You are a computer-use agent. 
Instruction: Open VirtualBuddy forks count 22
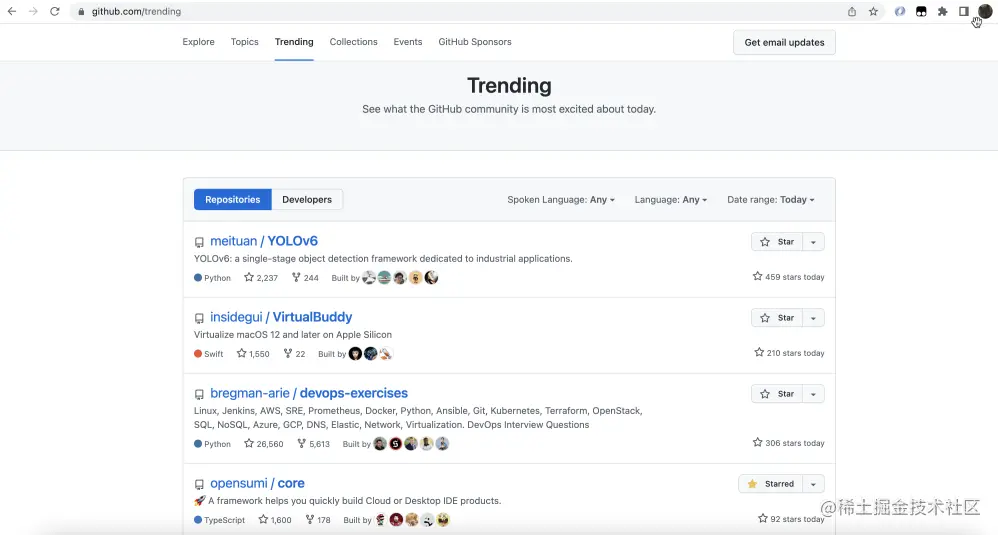(x=294, y=354)
